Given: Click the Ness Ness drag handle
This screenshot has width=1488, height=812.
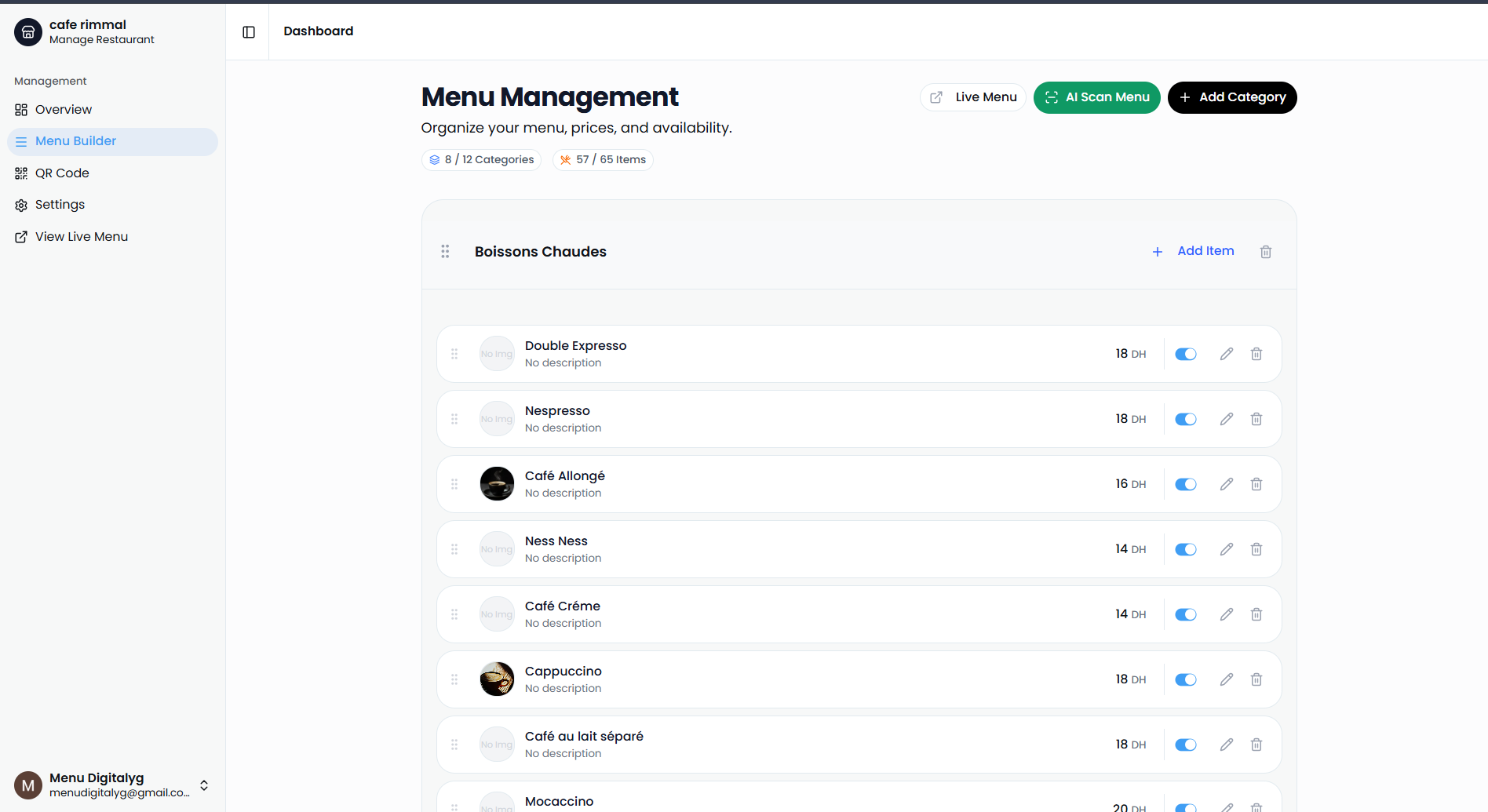Looking at the screenshot, I should click(x=454, y=549).
